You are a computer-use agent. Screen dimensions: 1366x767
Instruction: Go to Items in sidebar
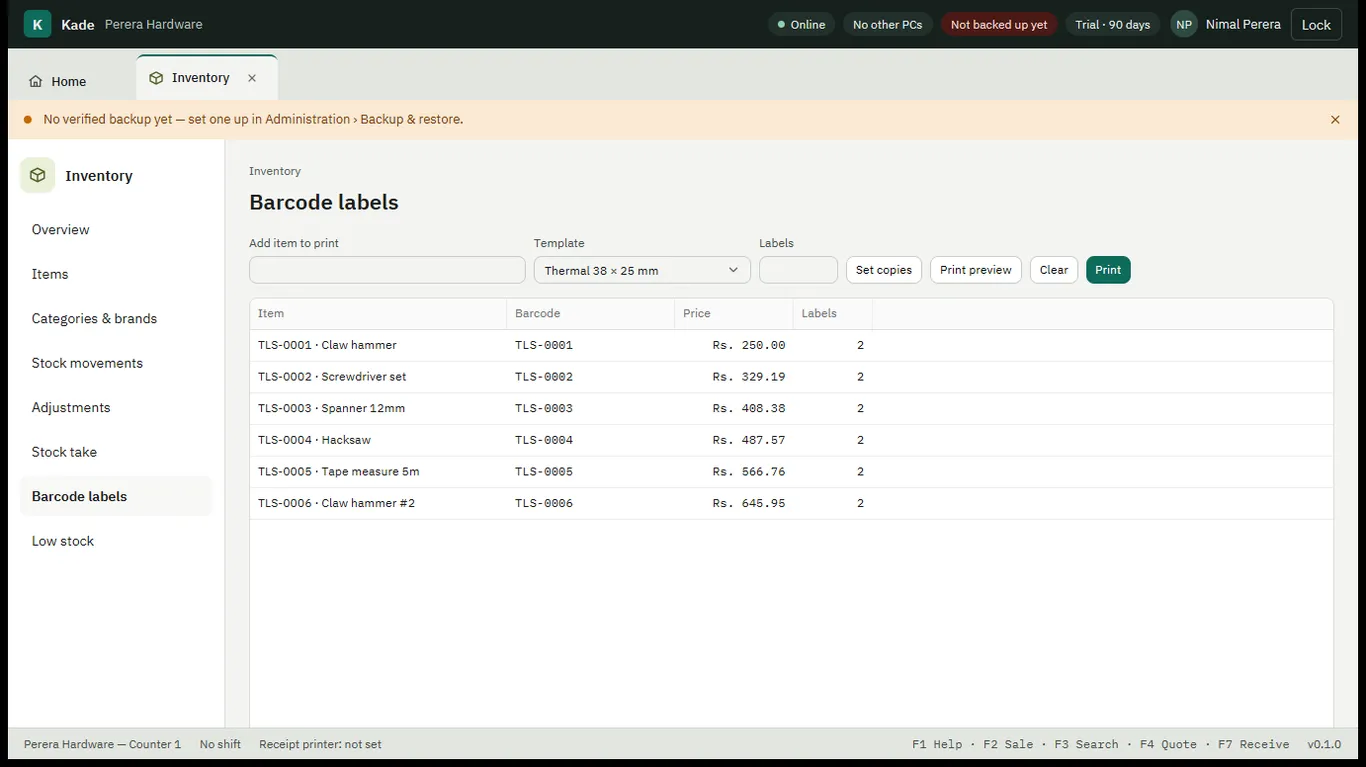(116, 274)
